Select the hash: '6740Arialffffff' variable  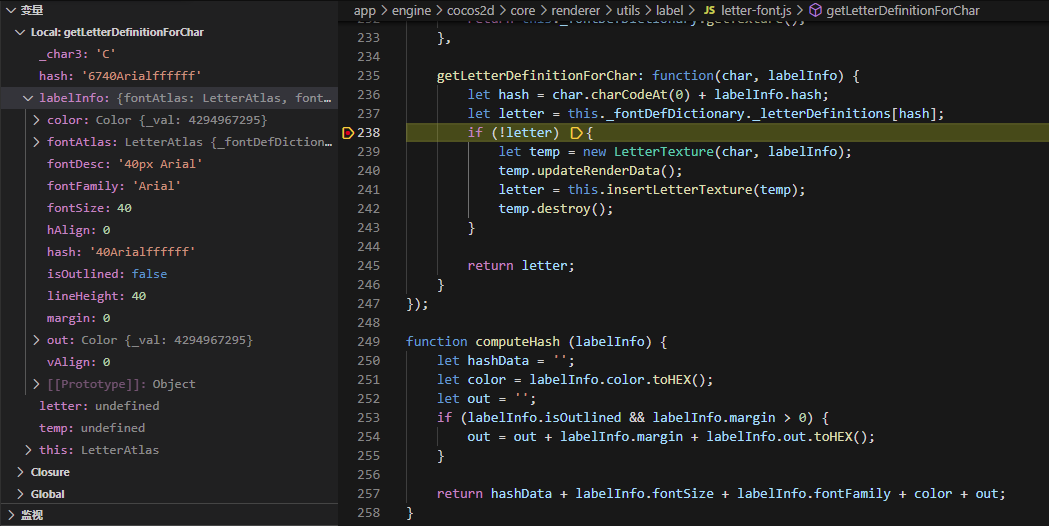tap(169, 76)
